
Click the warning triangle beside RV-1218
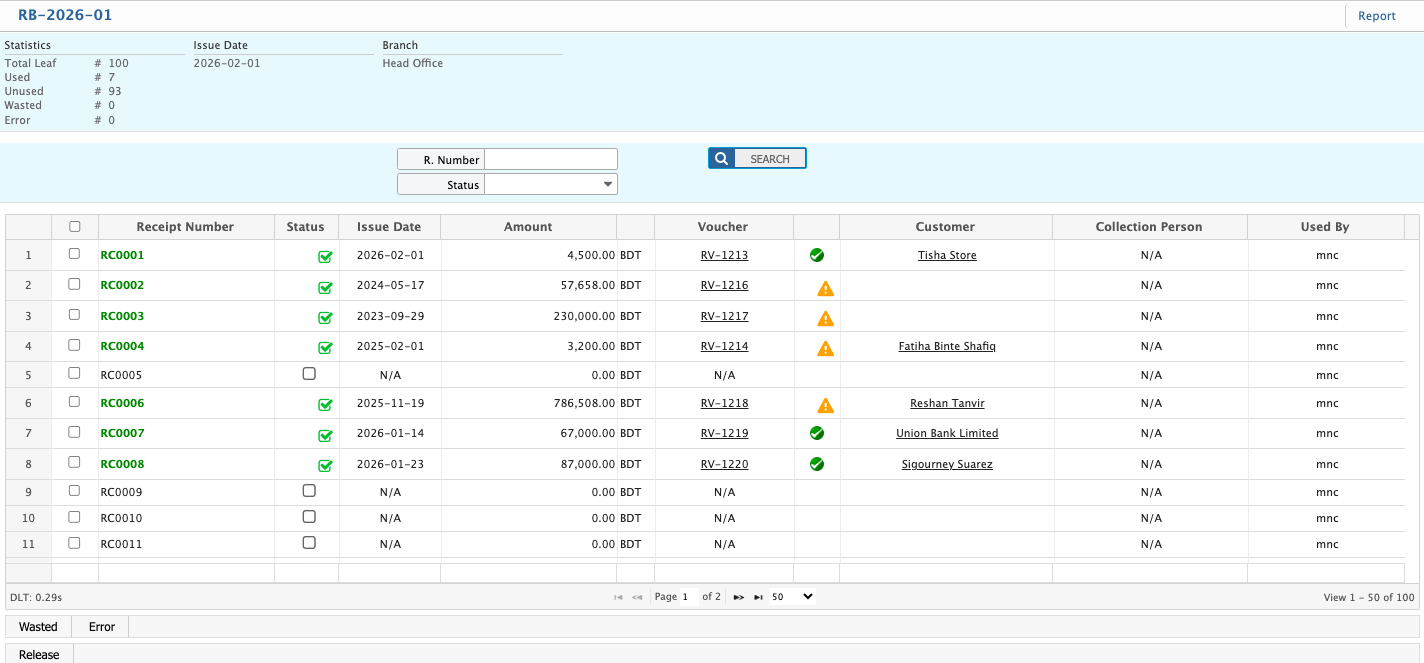point(825,406)
